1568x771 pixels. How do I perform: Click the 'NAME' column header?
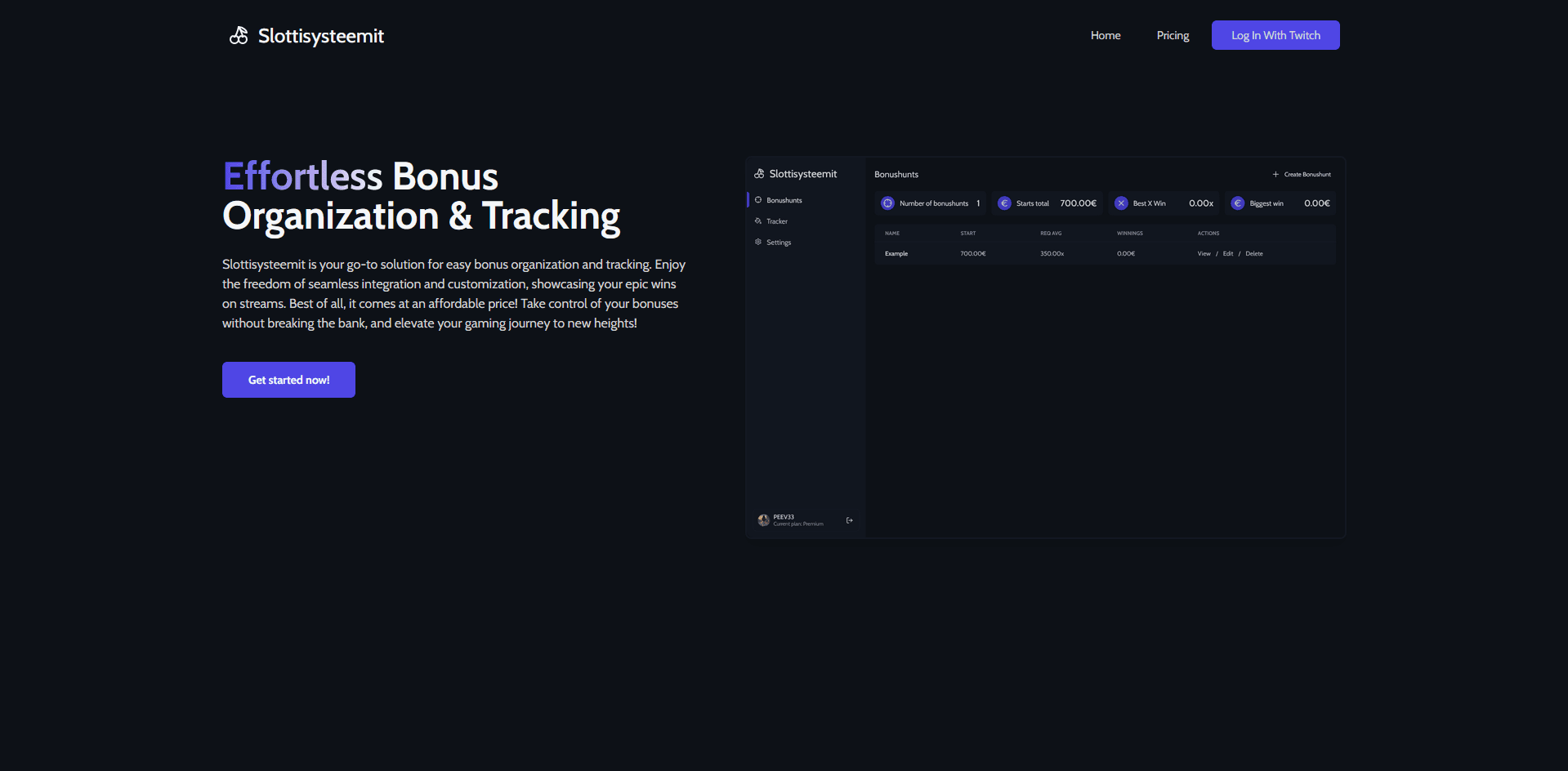[x=892, y=234]
